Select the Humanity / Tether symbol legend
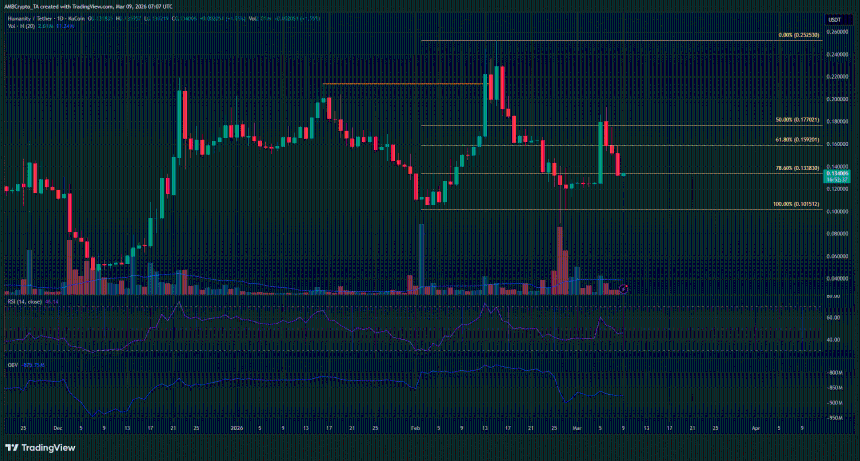 tap(48, 19)
